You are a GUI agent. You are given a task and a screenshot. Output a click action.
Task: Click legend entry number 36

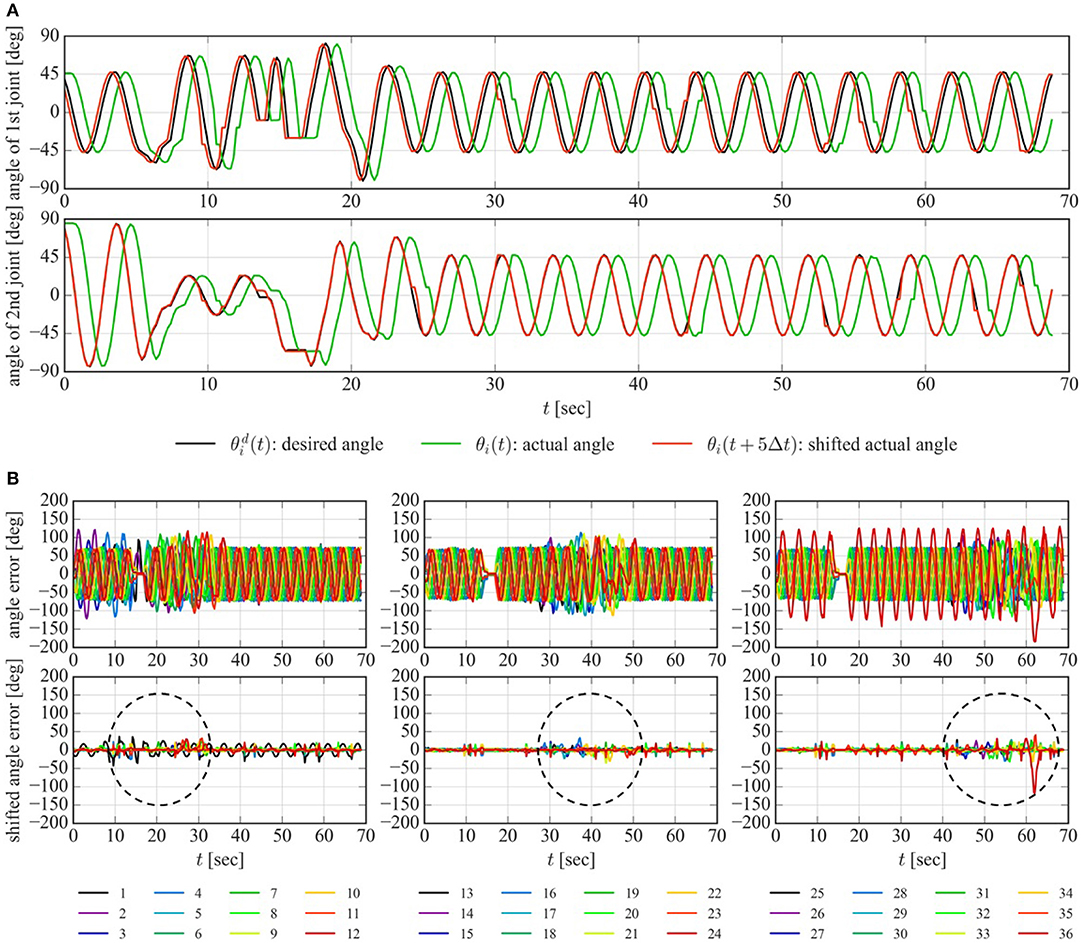coord(1065,933)
